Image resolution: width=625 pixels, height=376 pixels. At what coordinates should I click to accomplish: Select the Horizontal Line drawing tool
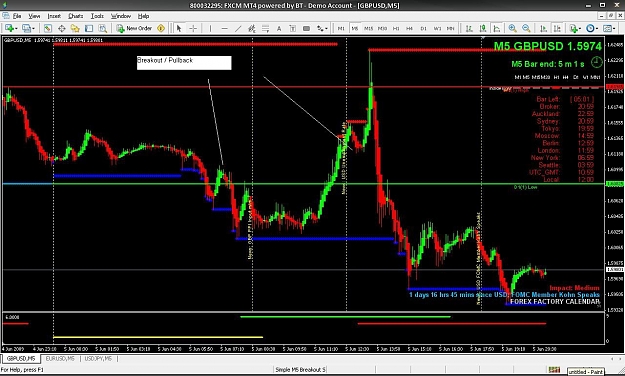[224, 28]
